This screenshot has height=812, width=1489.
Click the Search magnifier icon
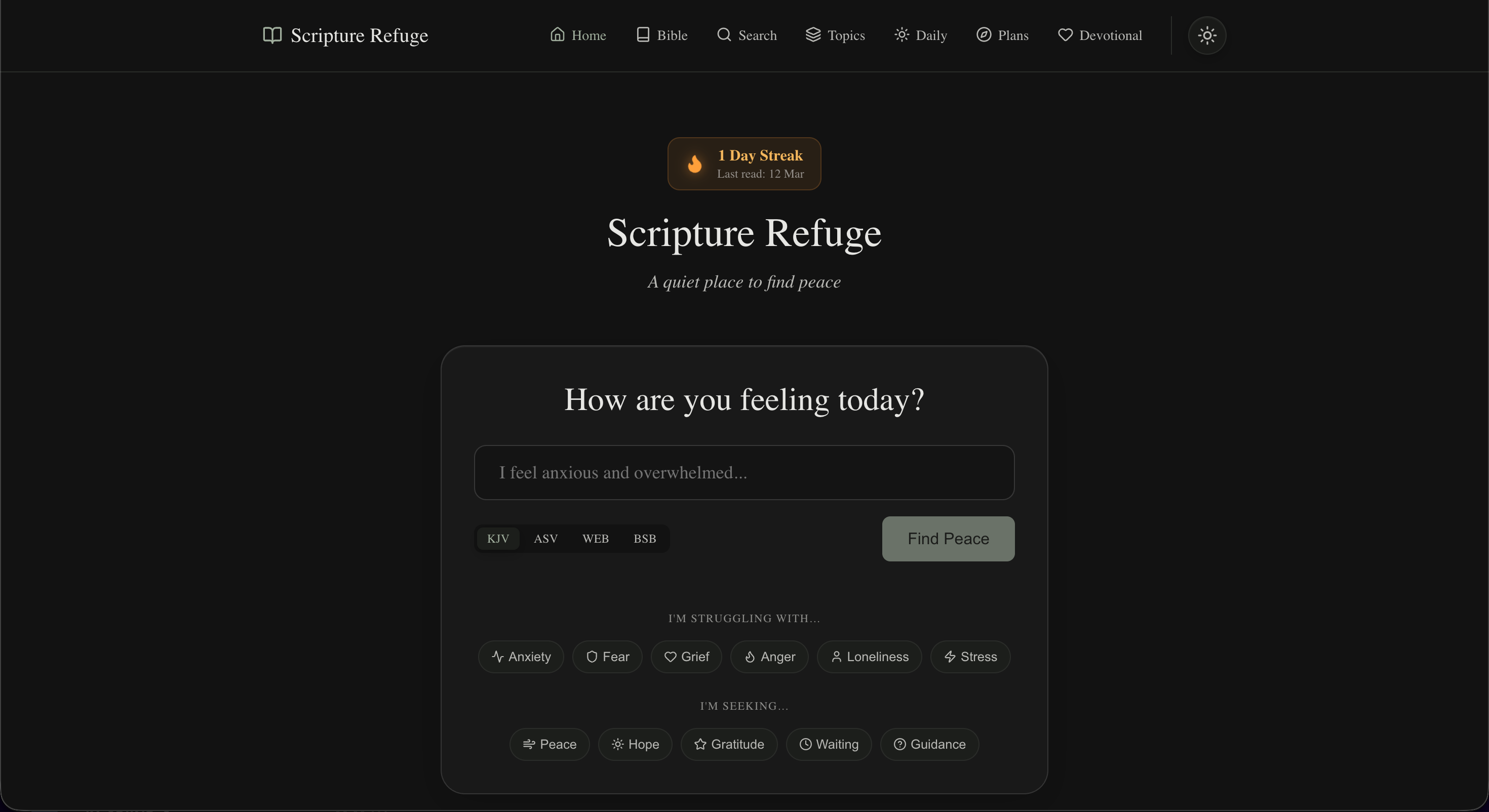[724, 34]
